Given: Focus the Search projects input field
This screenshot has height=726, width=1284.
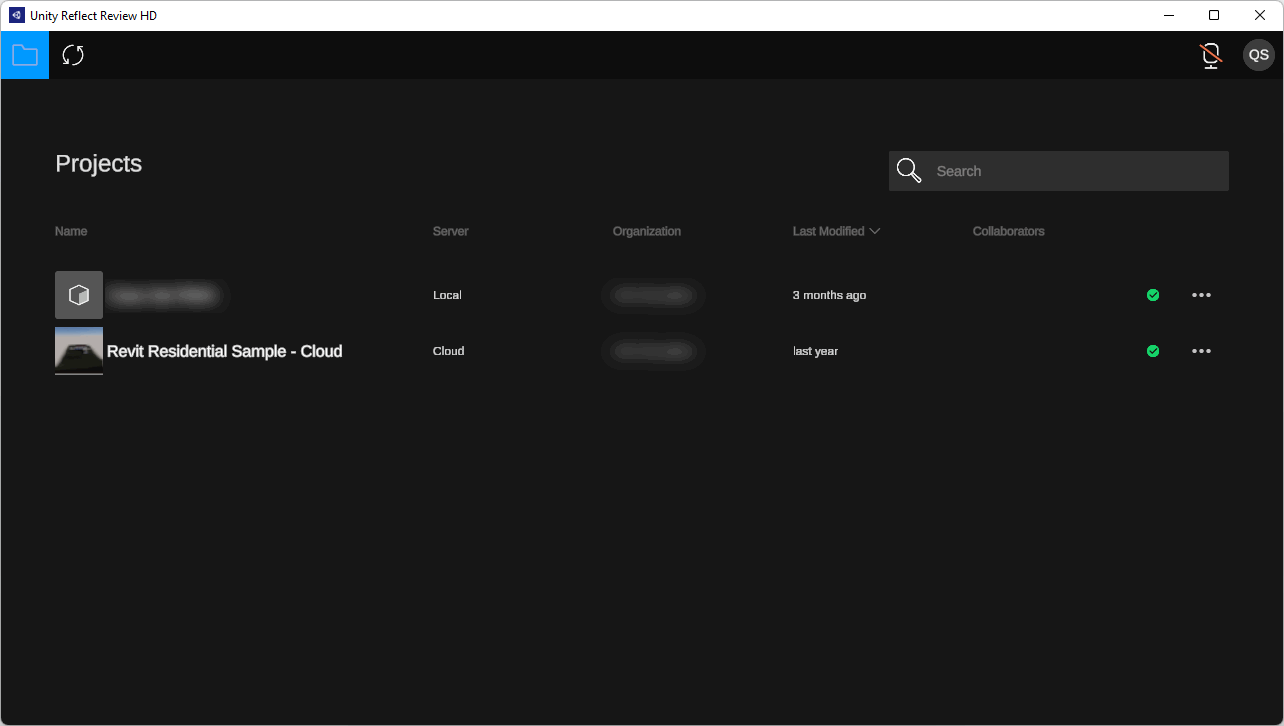Looking at the screenshot, I should 1059,171.
